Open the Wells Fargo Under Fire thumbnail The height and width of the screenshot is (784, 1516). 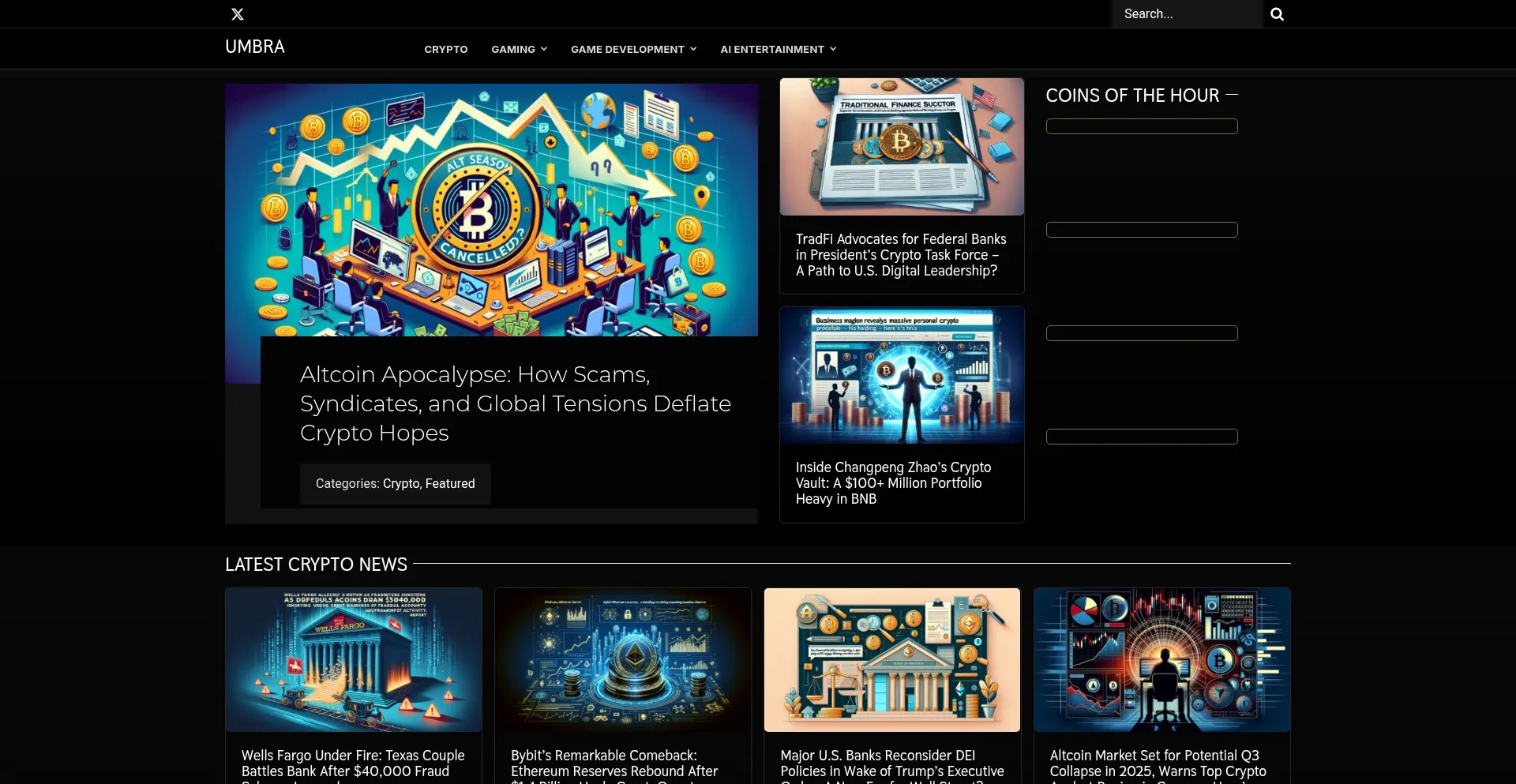(x=353, y=659)
